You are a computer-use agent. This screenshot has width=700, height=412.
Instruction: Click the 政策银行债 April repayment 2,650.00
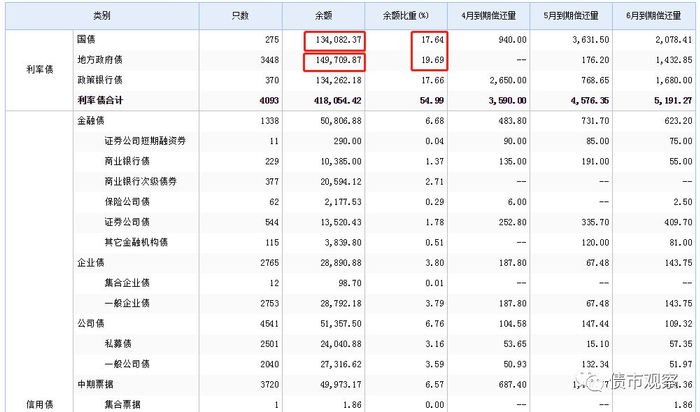pyautogui.click(x=508, y=80)
